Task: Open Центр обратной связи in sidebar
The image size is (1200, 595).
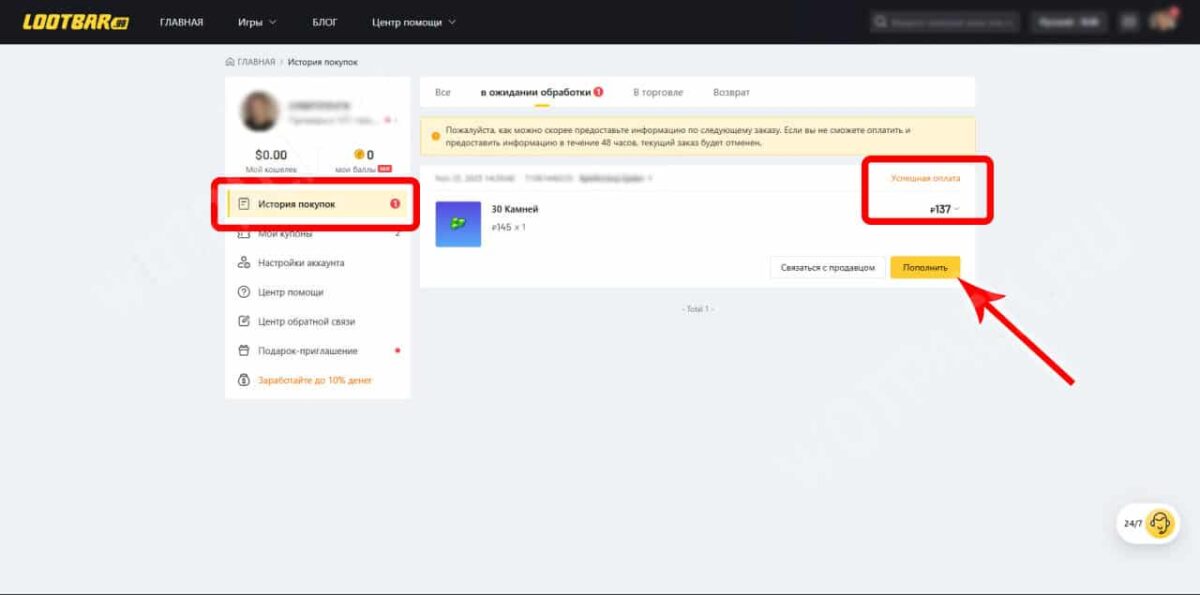Action: [305, 322]
